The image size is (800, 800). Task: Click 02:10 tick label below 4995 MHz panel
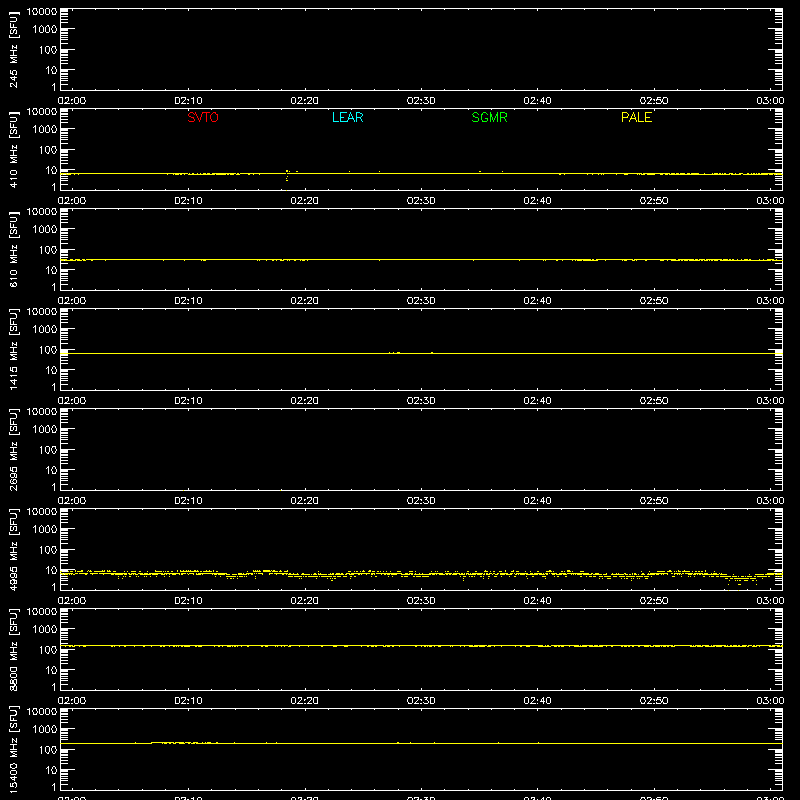(x=188, y=601)
